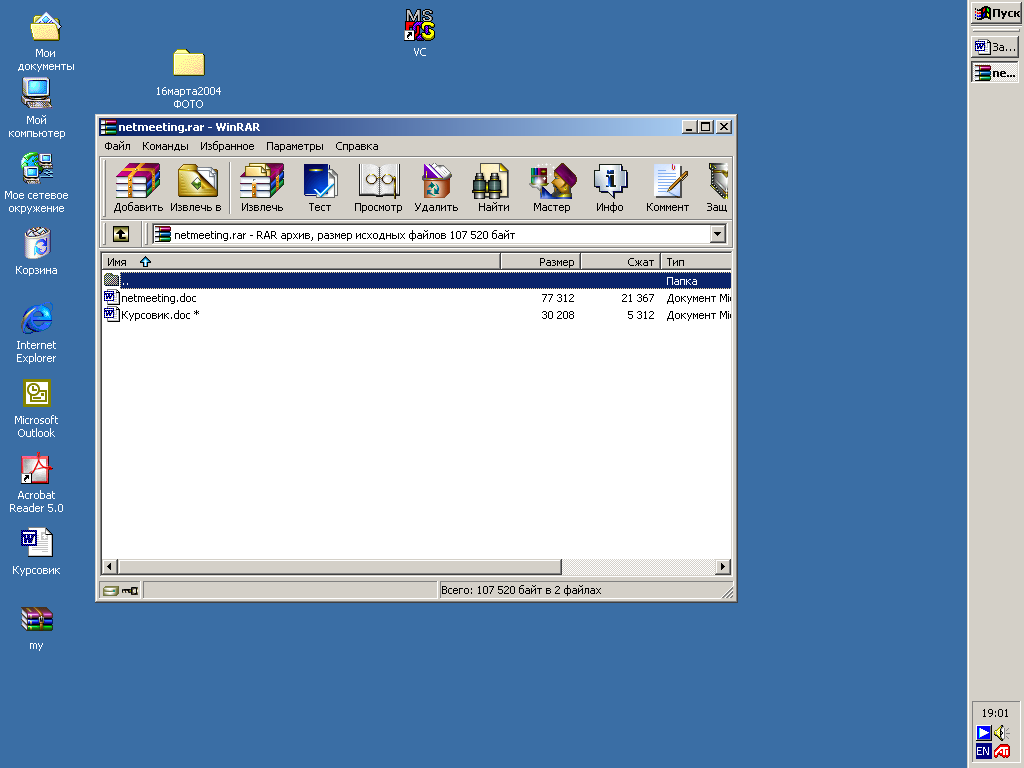1024x768 pixels.
Task: Select the '..' parent folder row
Action: point(417,281)
